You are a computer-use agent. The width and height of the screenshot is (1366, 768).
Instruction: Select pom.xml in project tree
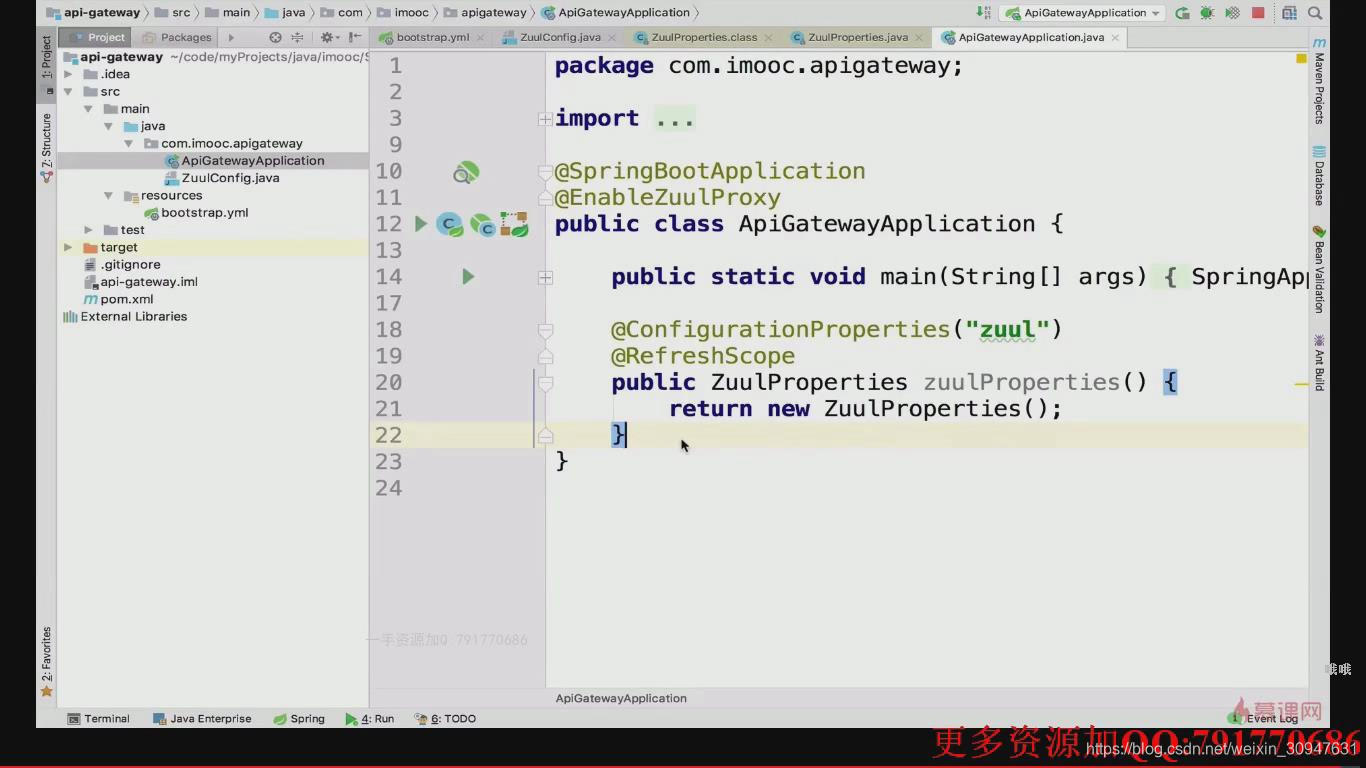click(126, 299)
